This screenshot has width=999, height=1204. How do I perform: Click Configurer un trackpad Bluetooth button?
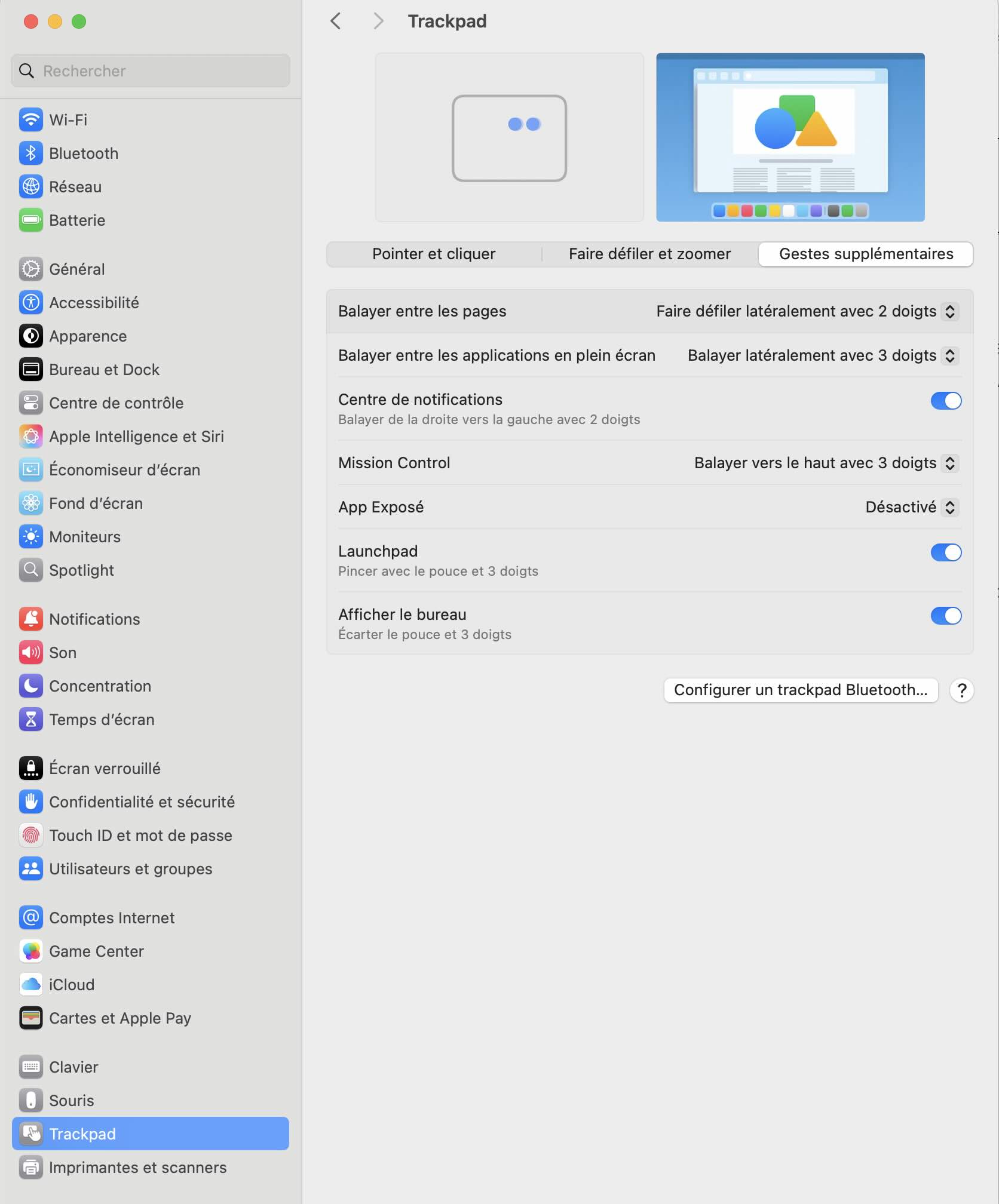[800, 690]
